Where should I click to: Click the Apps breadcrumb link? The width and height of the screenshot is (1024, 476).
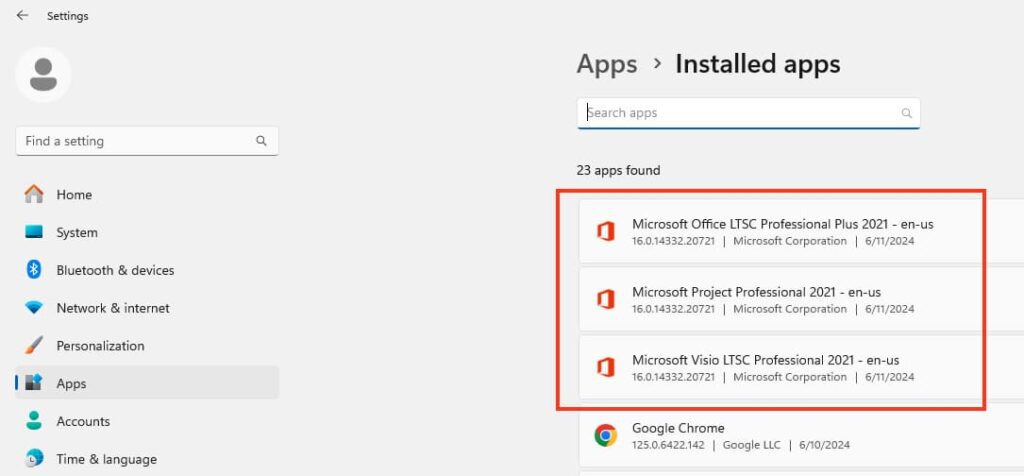(x=607, y=64)
